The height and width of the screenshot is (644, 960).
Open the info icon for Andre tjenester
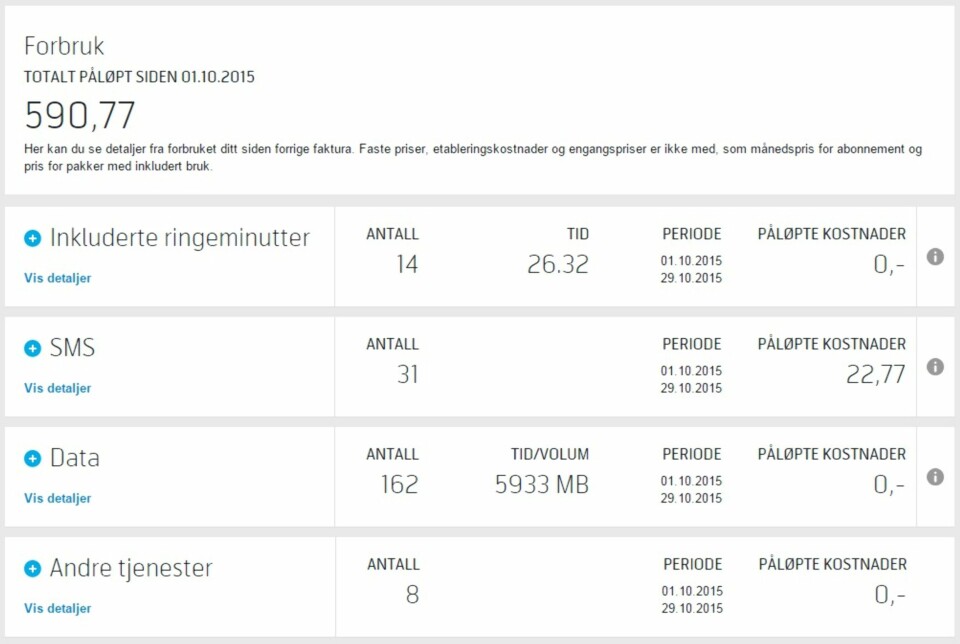pos(935,586)
